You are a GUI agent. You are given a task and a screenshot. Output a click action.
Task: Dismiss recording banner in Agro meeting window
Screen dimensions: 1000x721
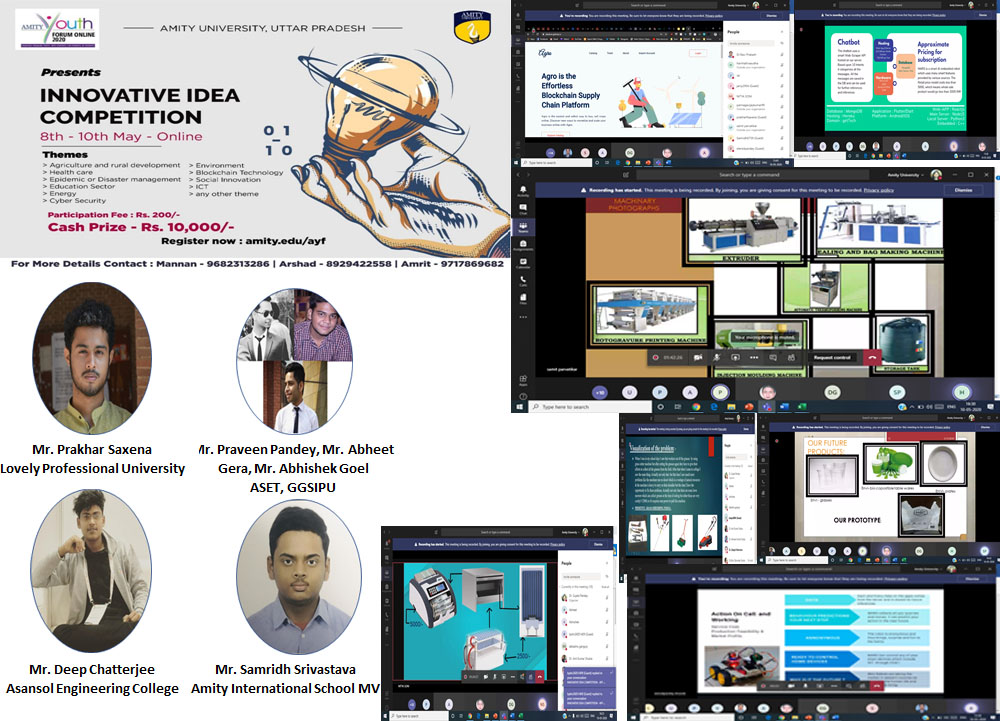click(771, 15)
